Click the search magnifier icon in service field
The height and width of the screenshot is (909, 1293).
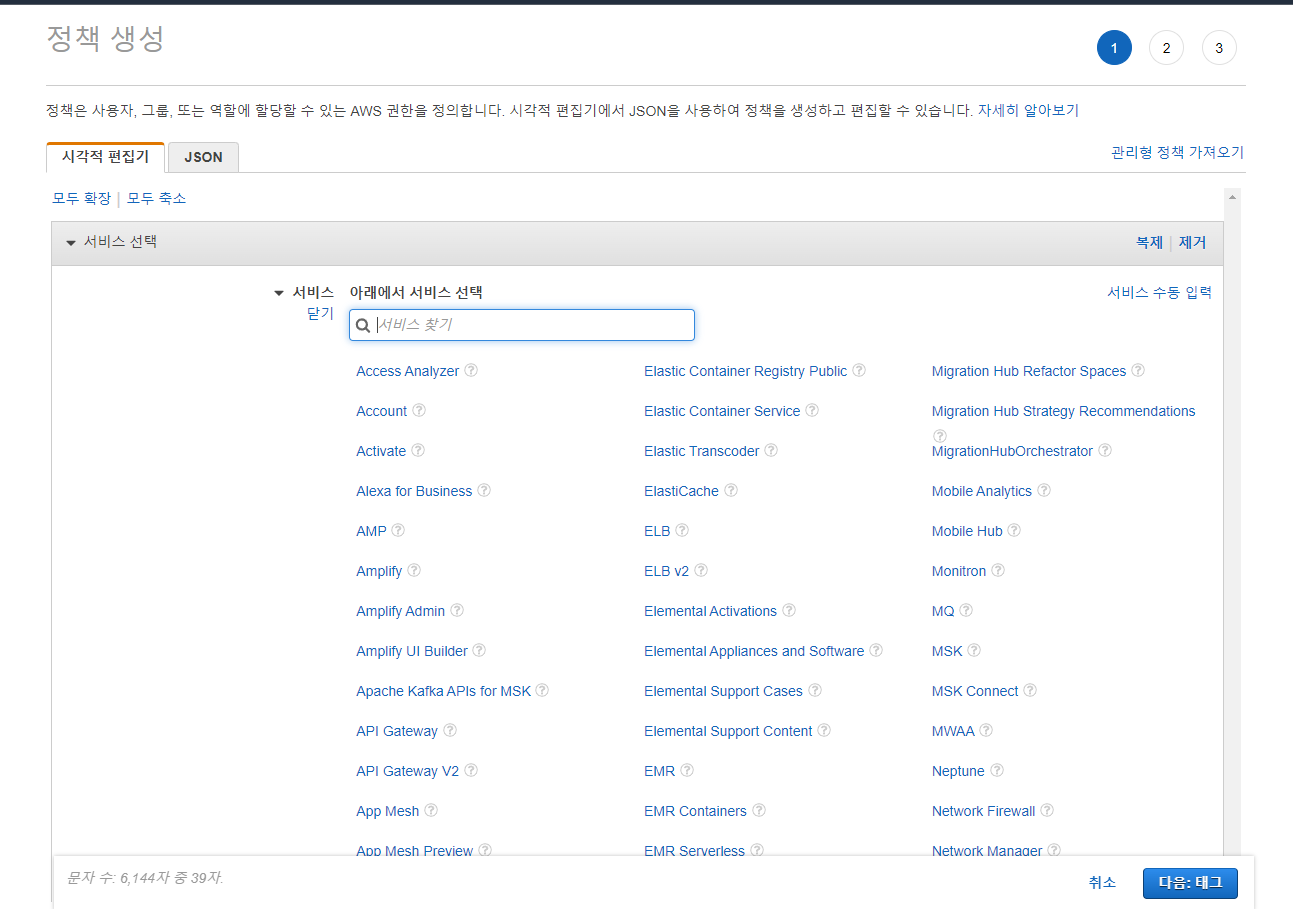click(x=363, y=325)
